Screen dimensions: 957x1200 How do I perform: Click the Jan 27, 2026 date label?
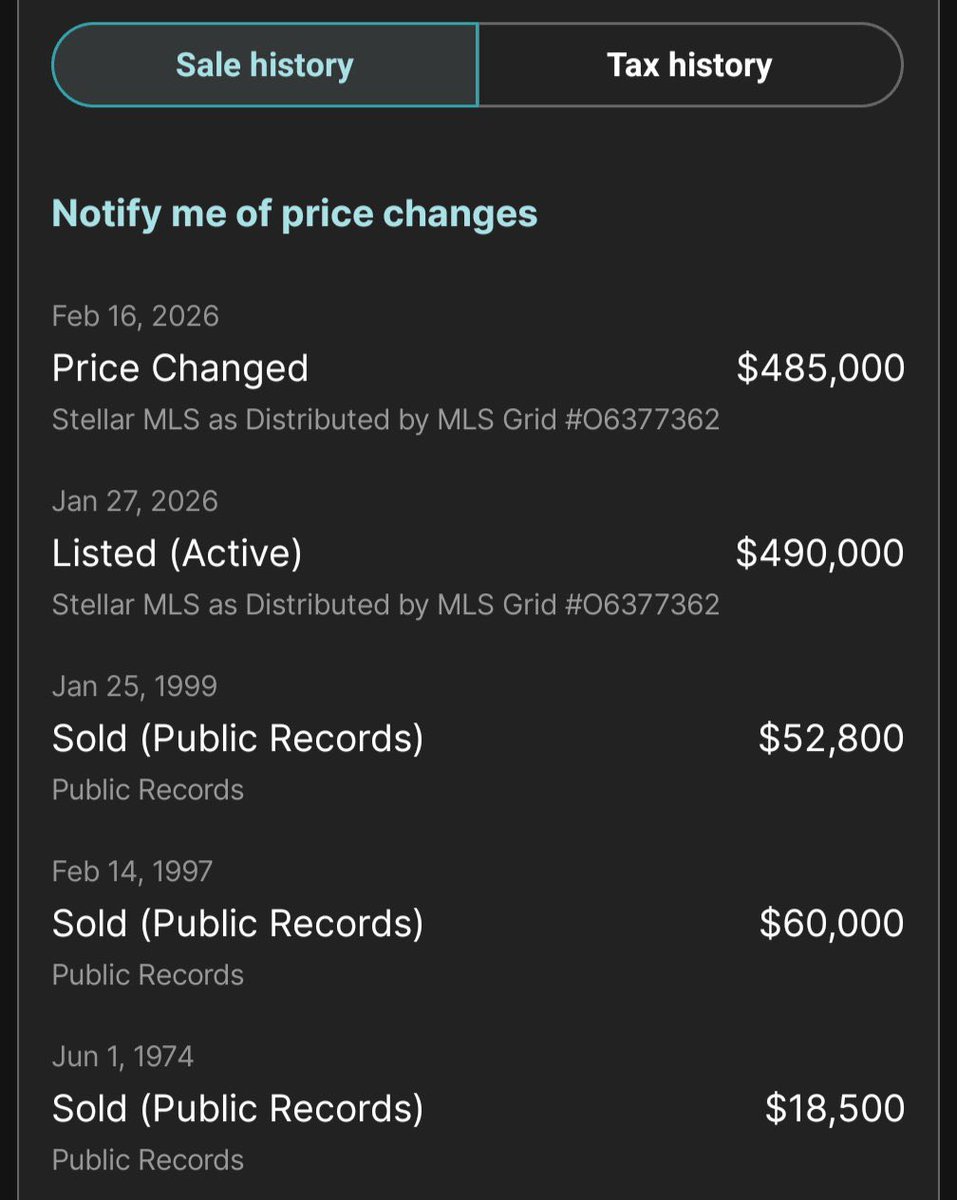click(135, 501)
